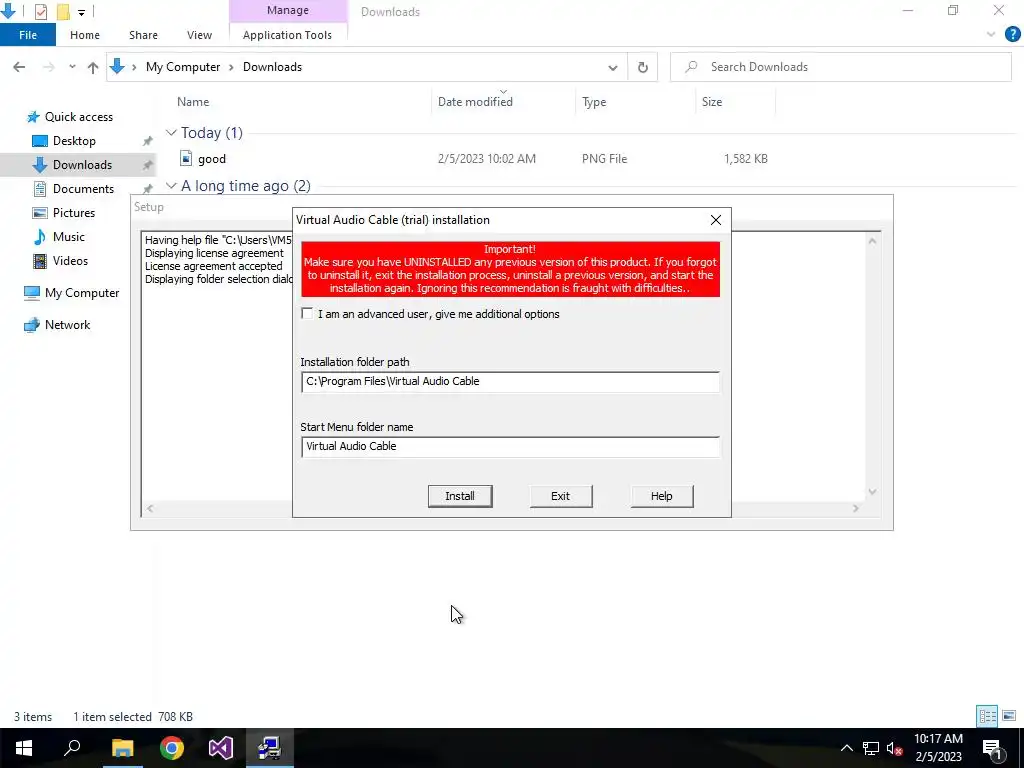The width and height of the screenshot is (1024, 768).
Task: Open Desktop in the navigation pane
Action: pyautogui.click(x=74, y=141)
